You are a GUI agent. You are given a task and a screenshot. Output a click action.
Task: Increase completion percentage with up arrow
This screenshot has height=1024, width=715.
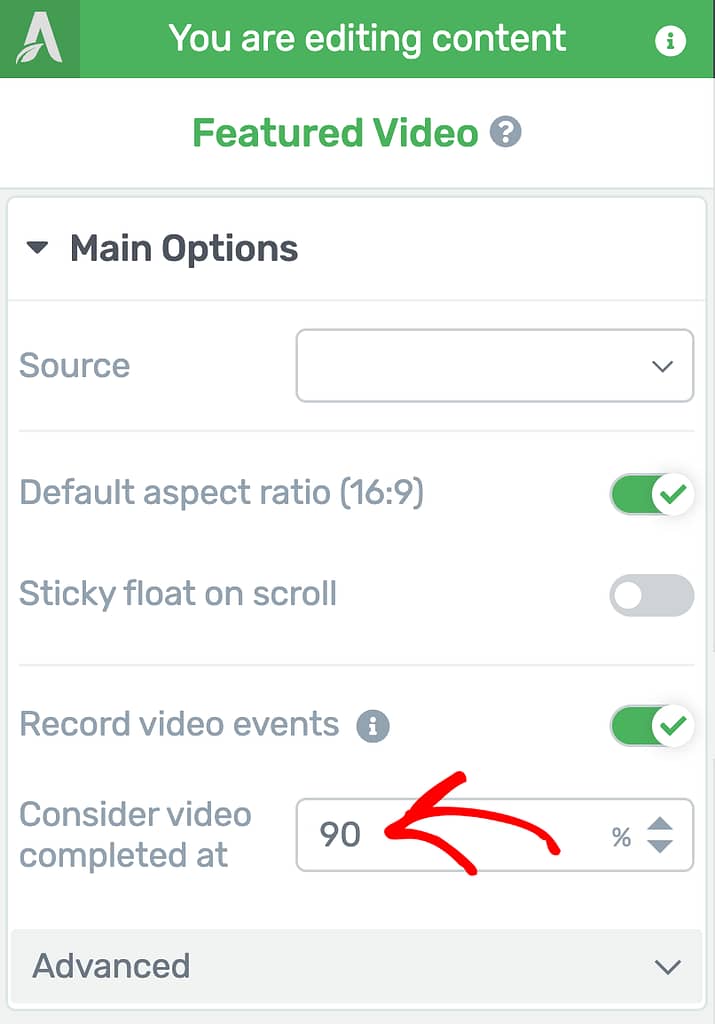click(659, 824)
